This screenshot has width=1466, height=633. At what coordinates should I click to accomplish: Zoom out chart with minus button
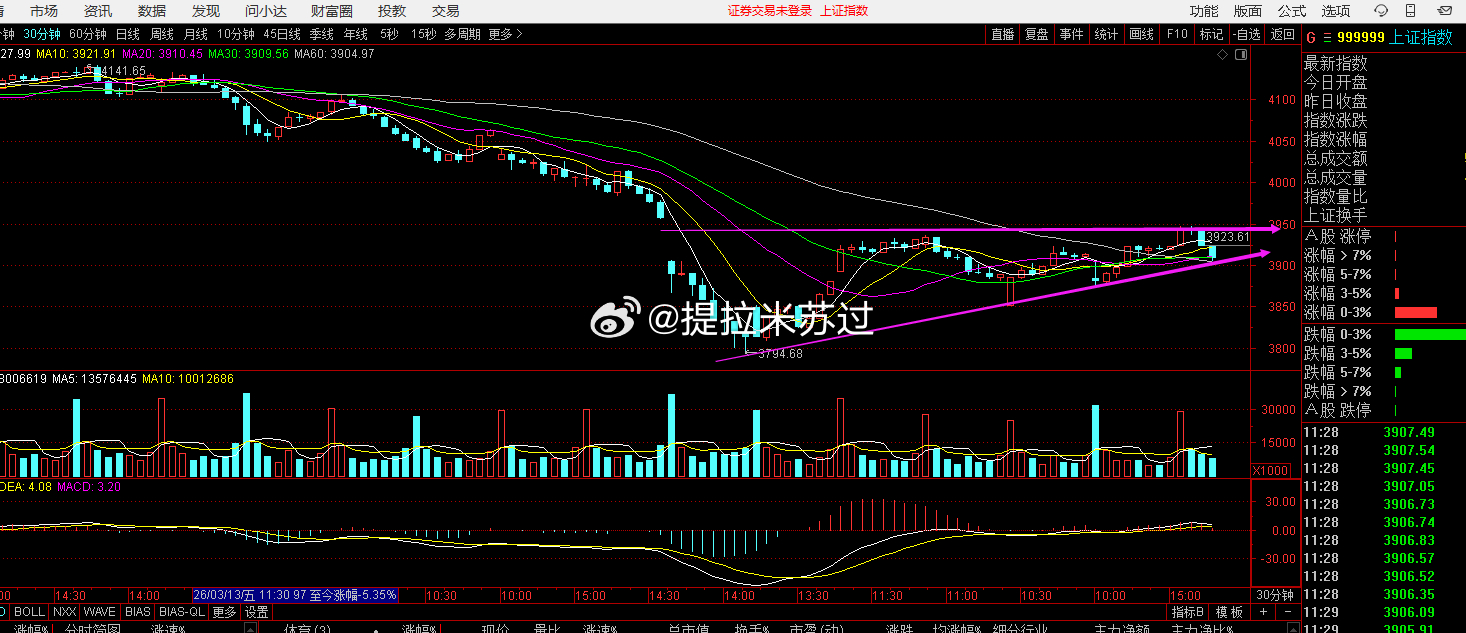pos(1288,611)
